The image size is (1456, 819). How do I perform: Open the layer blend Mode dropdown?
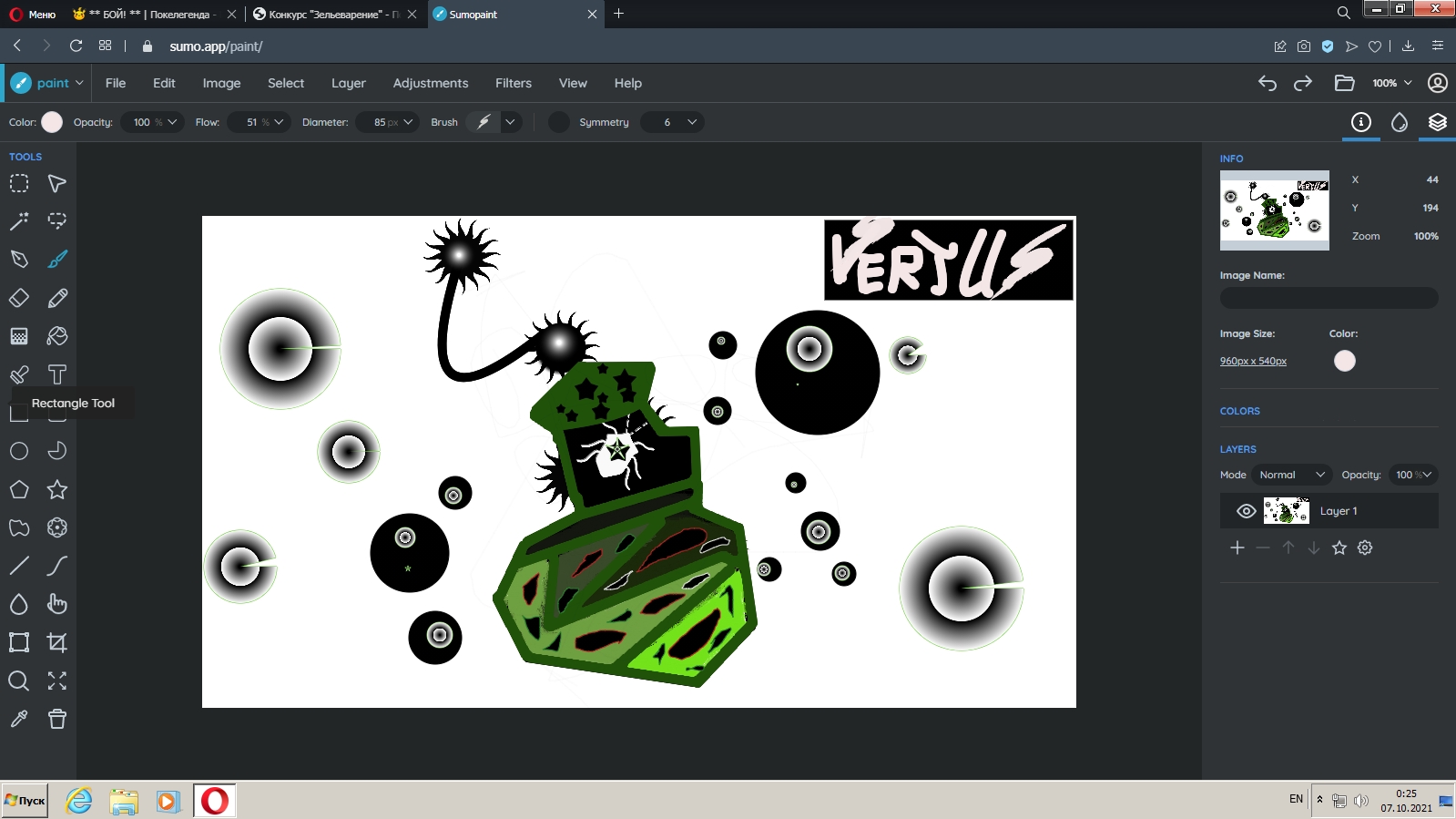point(1291,475)
